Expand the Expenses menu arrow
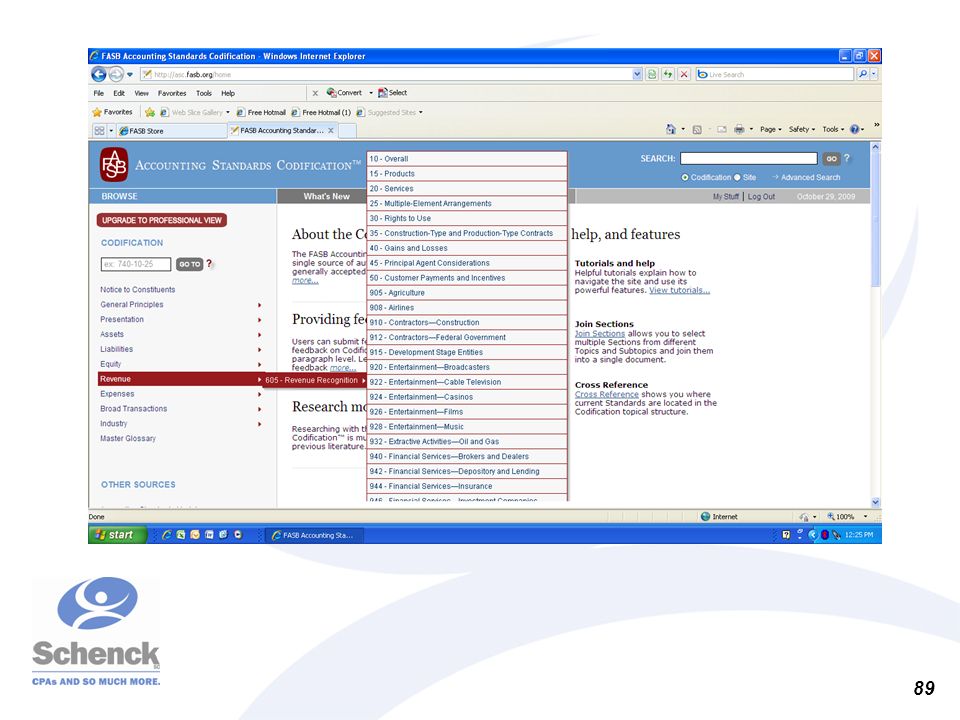 [x=260, y=394]
